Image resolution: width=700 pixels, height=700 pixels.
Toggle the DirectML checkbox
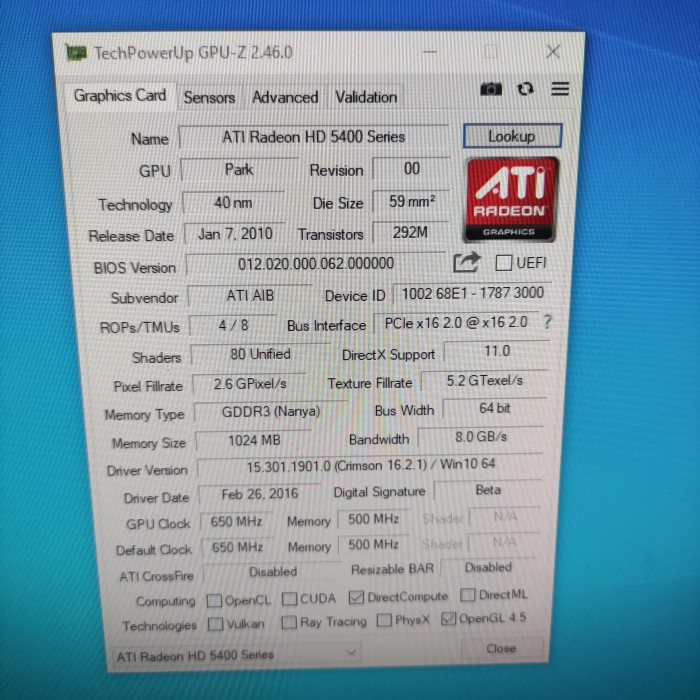click(x=467, y=595)
